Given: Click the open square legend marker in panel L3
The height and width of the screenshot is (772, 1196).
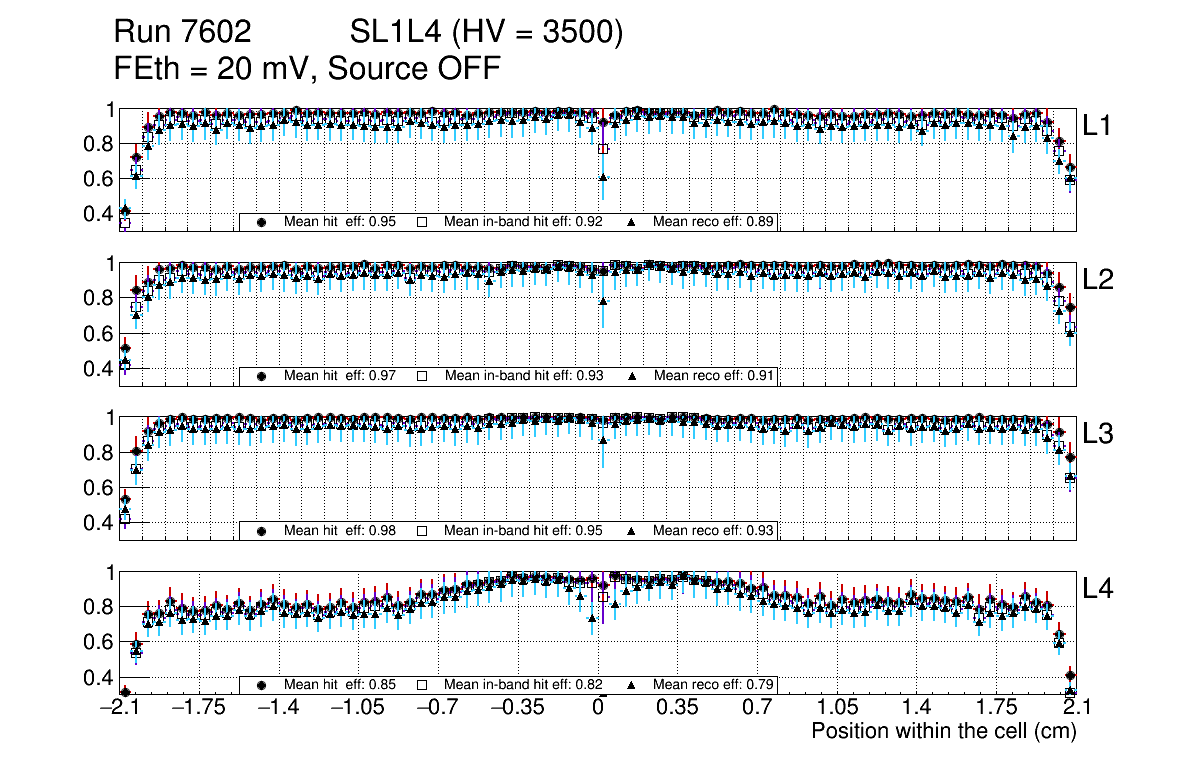Looking at the screenshot, I should coord(422,531).
